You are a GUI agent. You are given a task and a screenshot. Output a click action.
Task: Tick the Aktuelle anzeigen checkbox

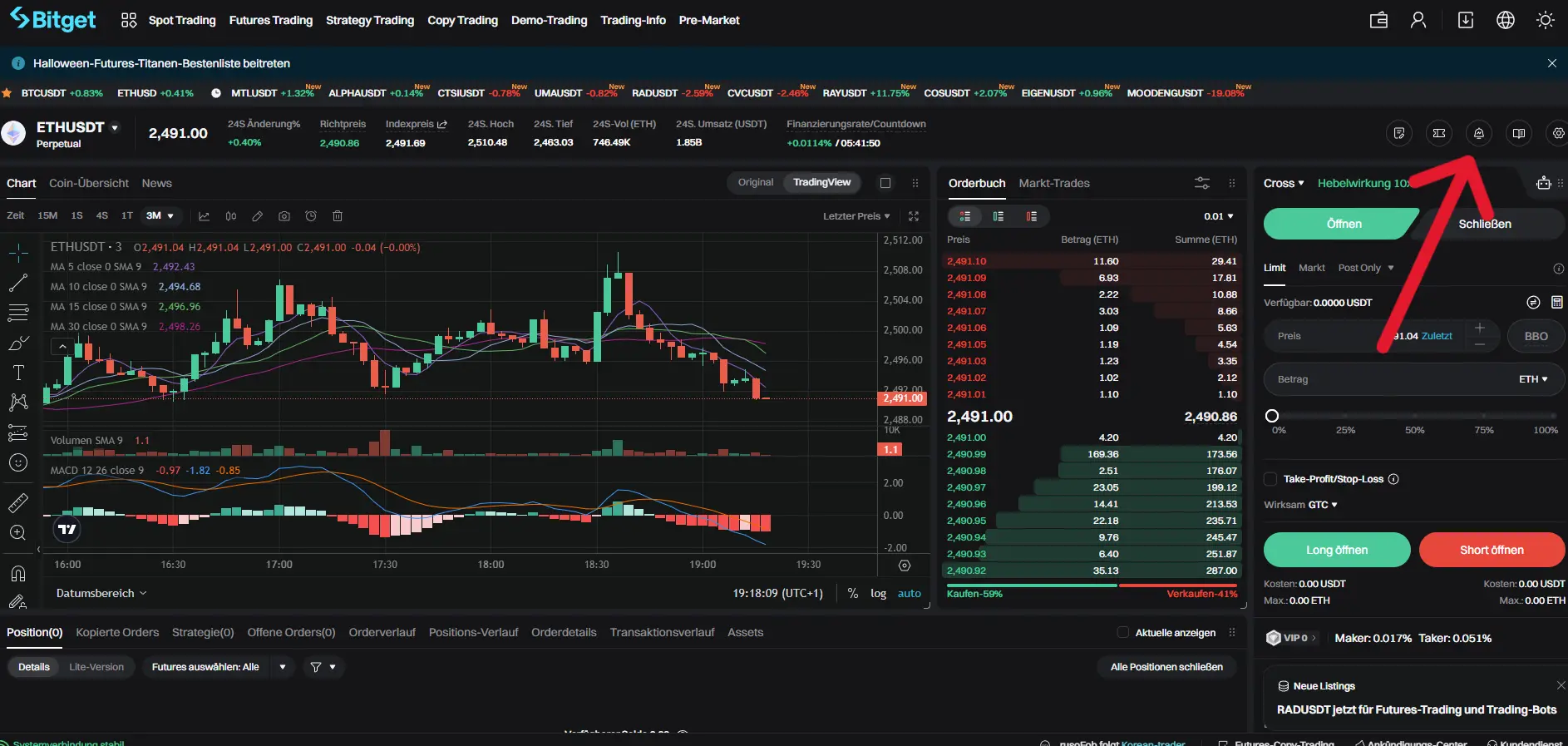point(1123,632)
